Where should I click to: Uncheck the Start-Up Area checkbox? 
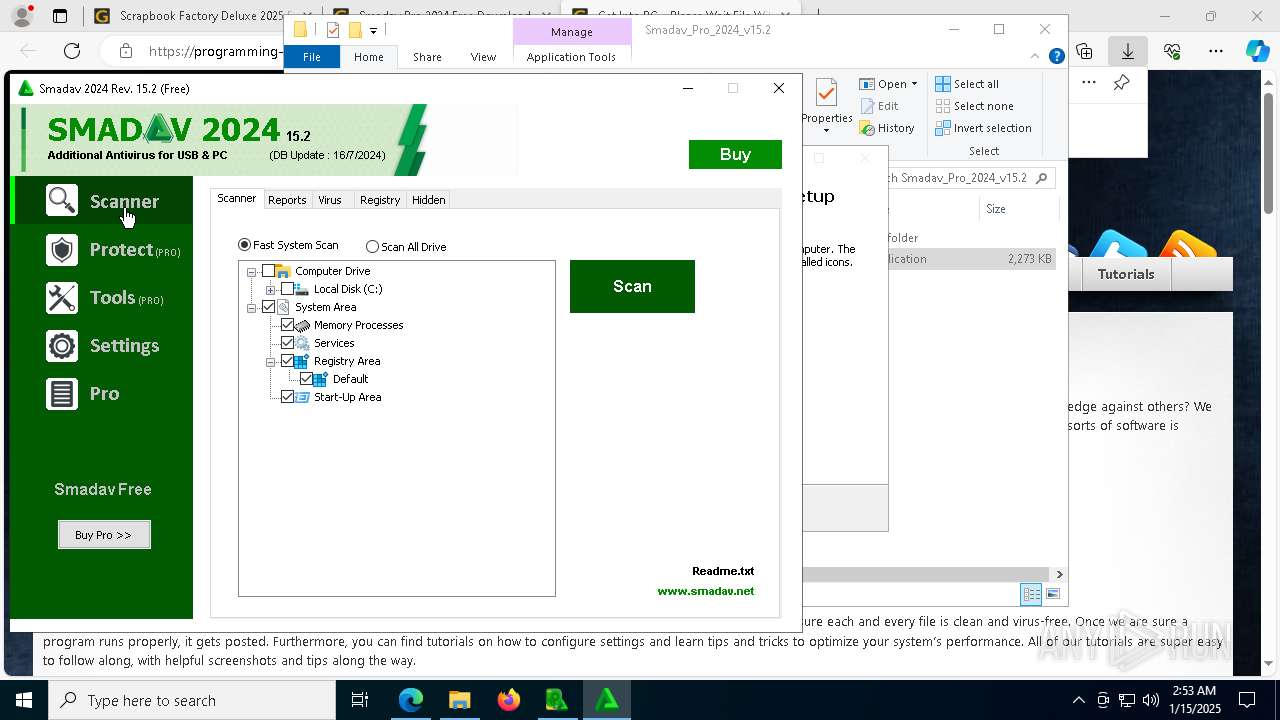pos(287,397)
